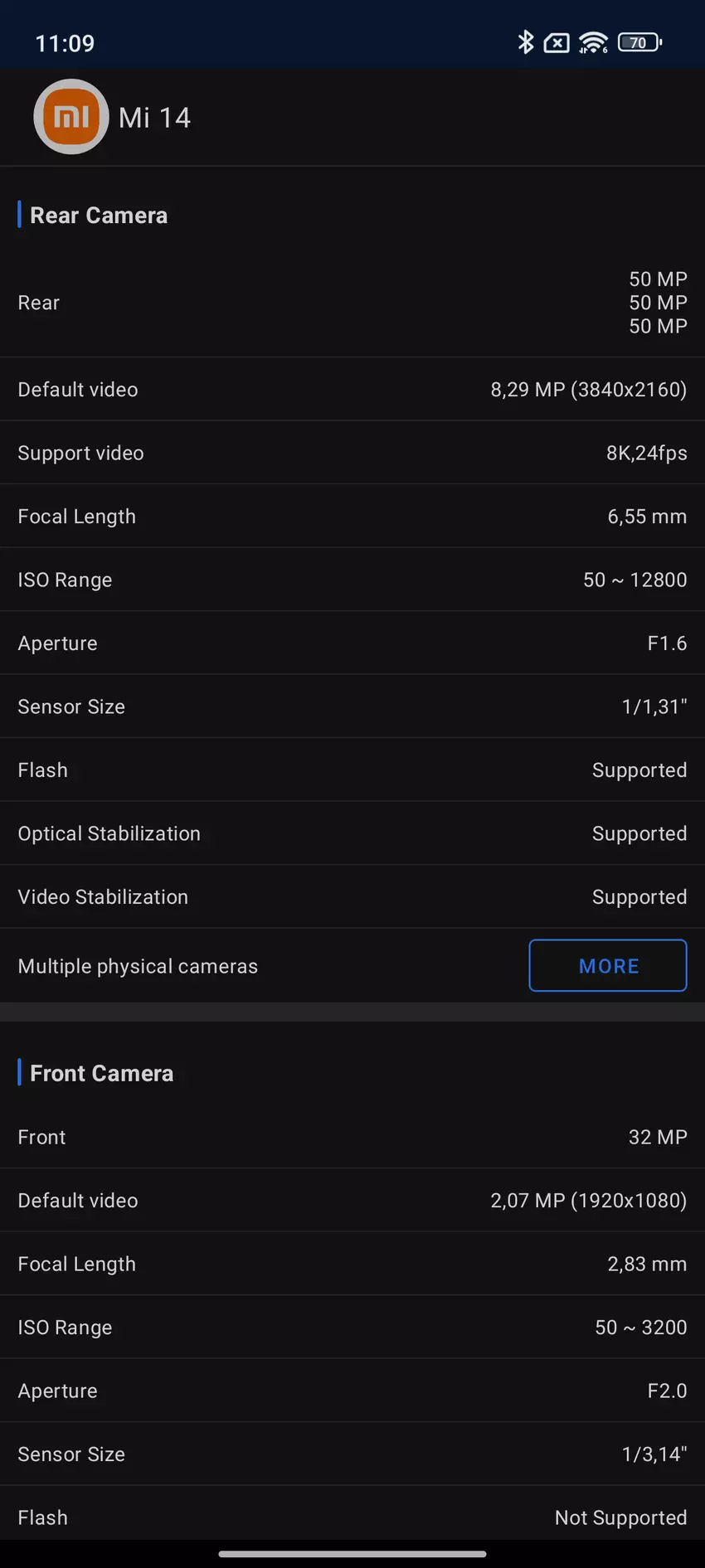Tap the Mi 14 device title
This screenshot has height=1568, width=705.
coord(154,118)
